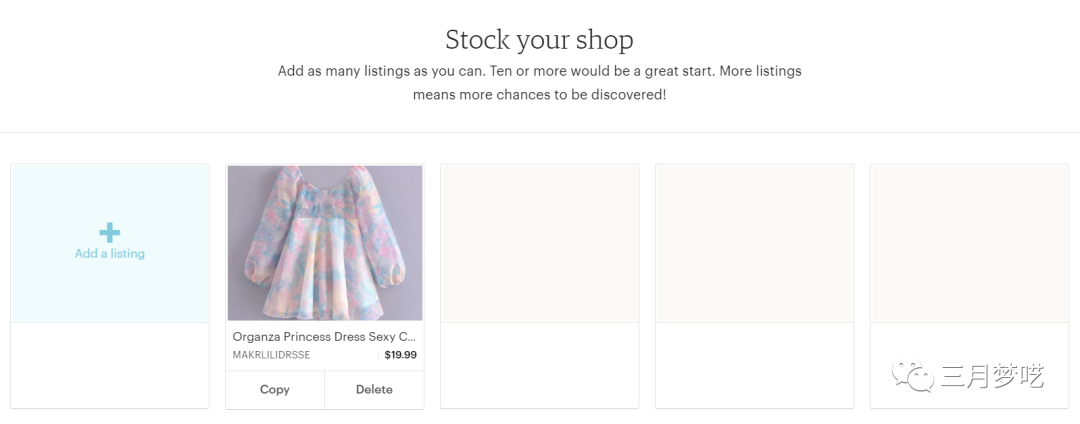Click the $19.99 listing price
Viewport: 1080px width, 424px height.
click(x=400, y=355)
